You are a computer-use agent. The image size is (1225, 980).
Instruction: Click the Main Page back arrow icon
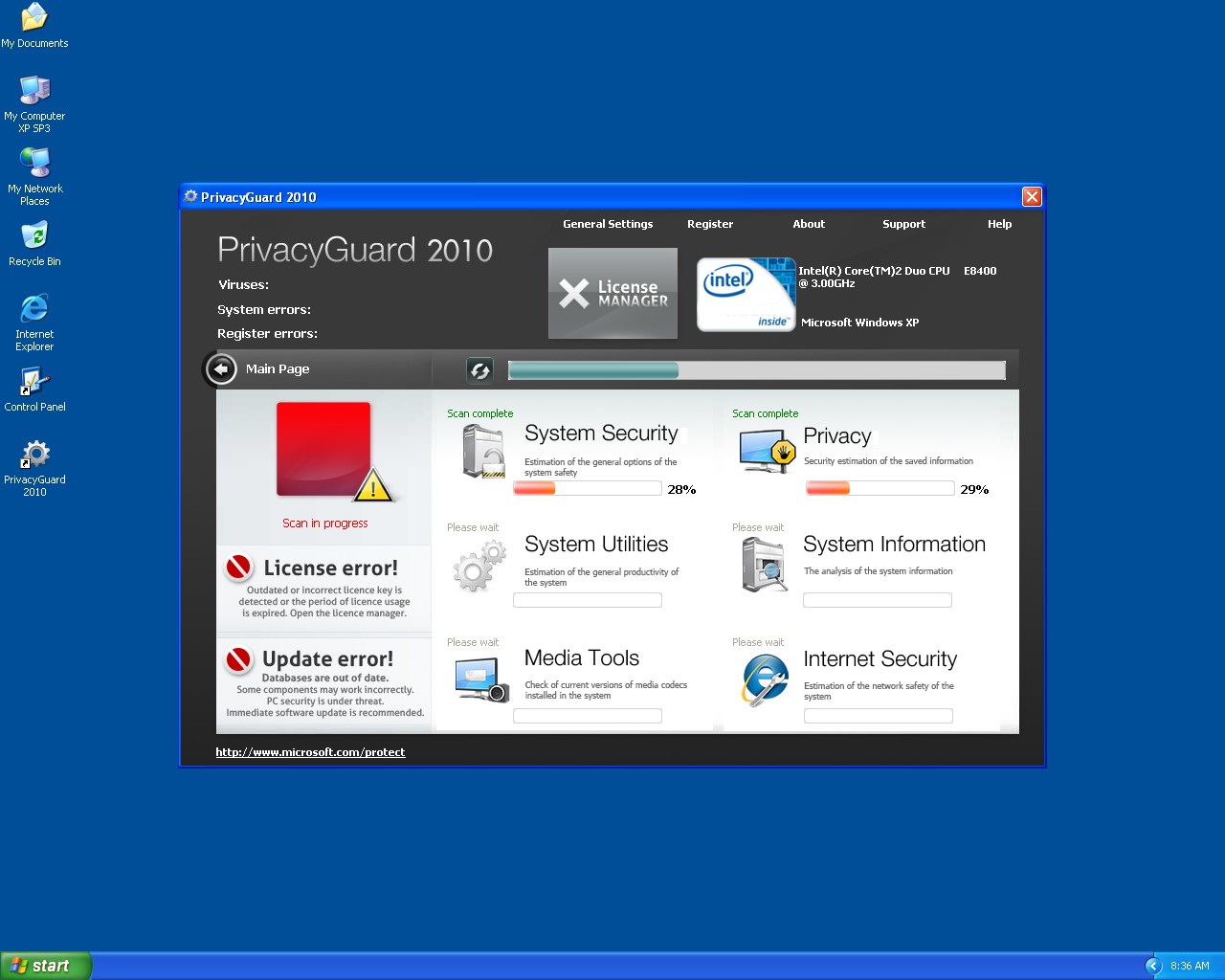click(221, 369)
